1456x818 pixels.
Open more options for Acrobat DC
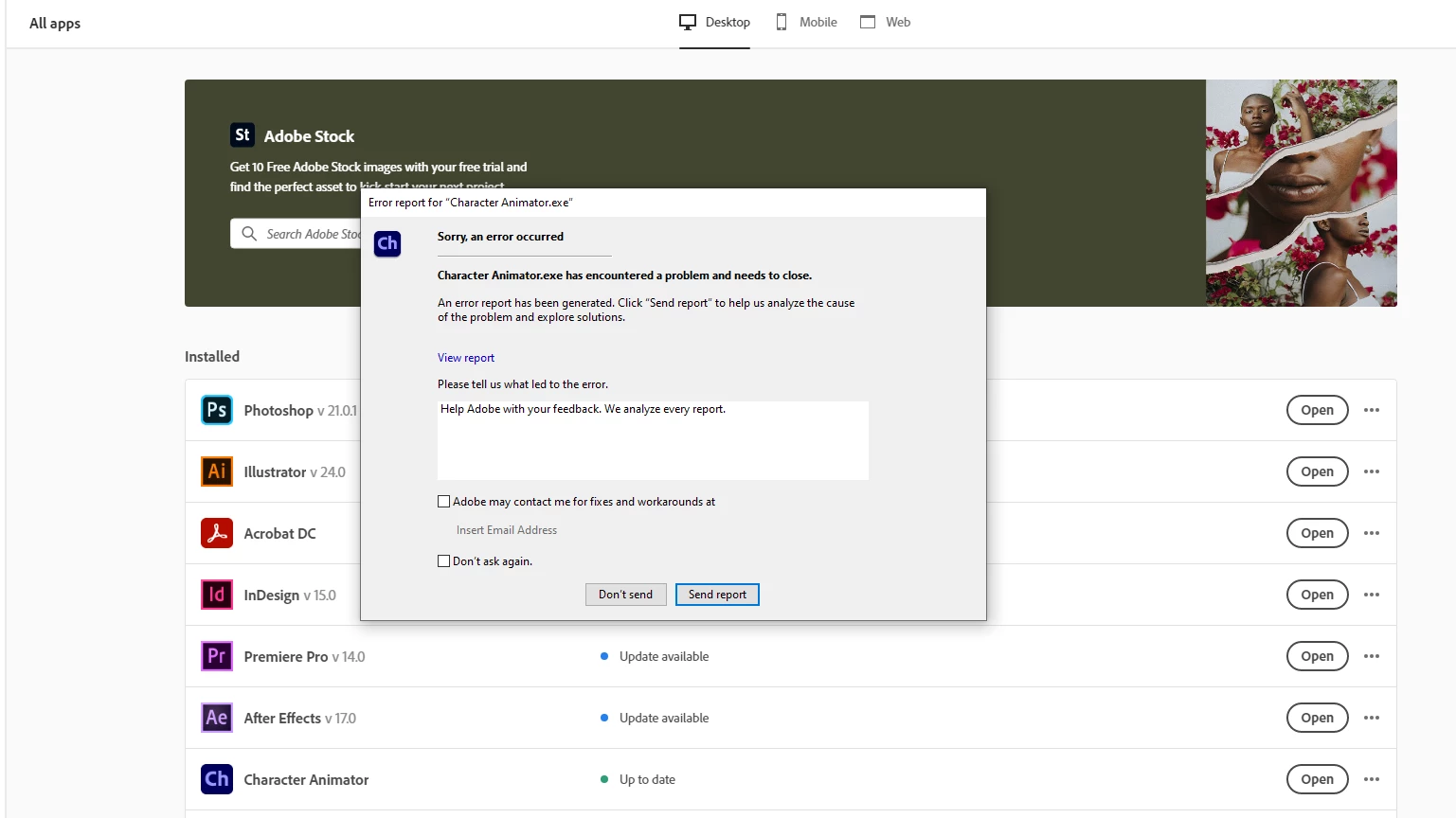coord(1372,533)
